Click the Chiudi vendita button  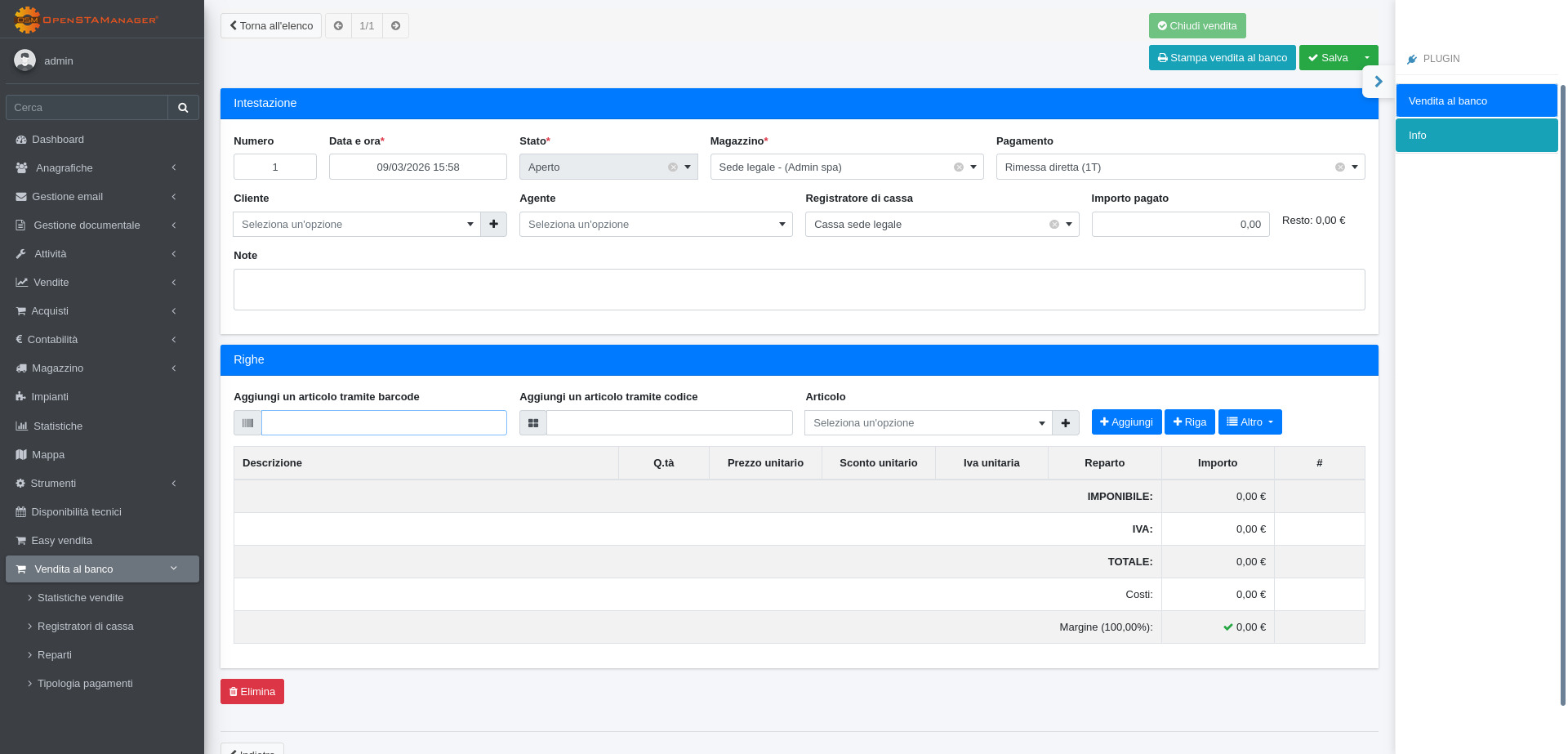1196,26
